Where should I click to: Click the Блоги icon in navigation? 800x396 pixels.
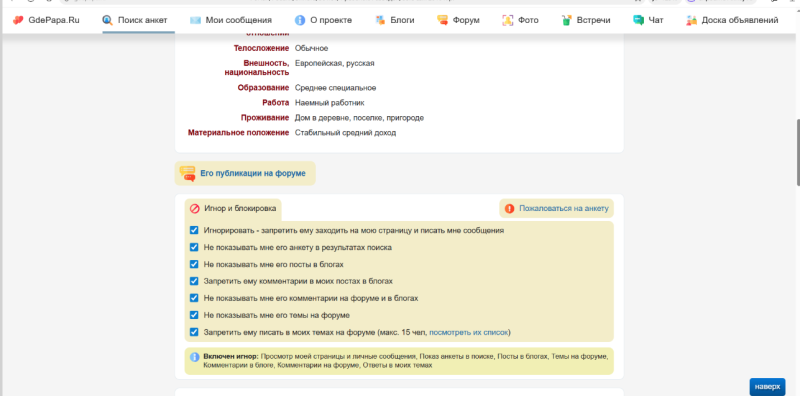[x=380, y=20]
